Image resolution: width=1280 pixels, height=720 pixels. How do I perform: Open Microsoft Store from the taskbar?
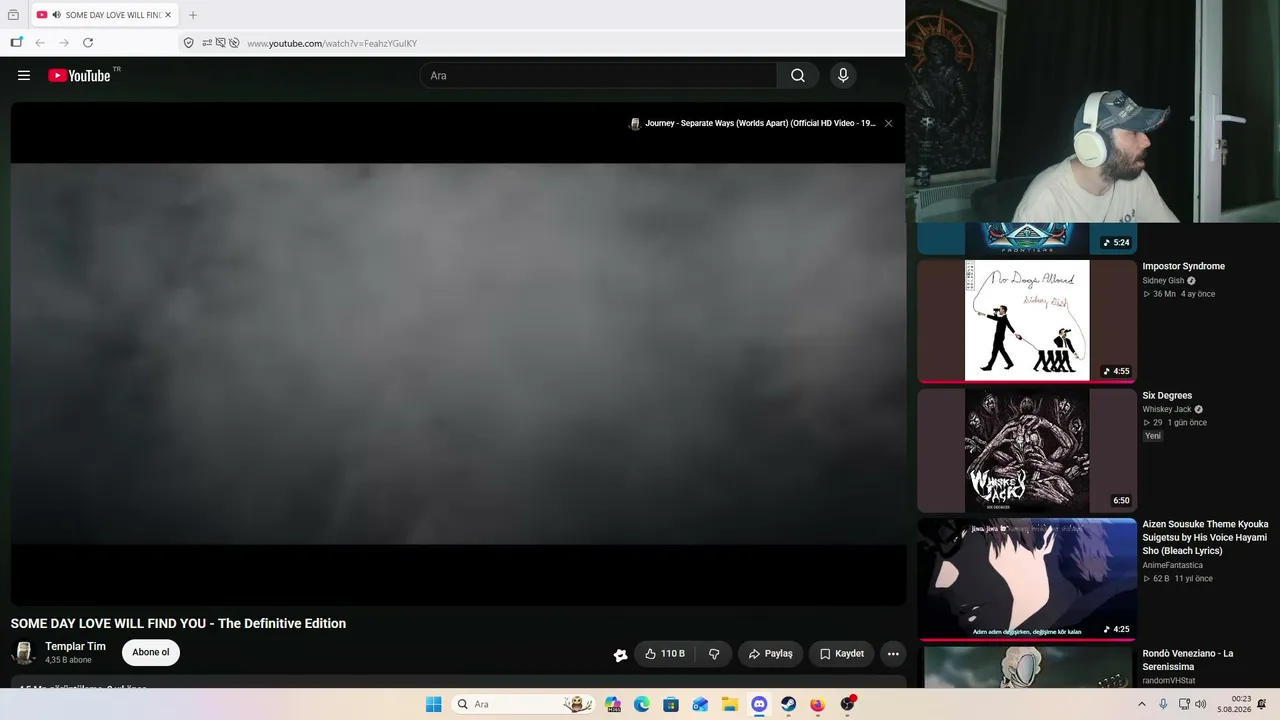coord(671,704)
